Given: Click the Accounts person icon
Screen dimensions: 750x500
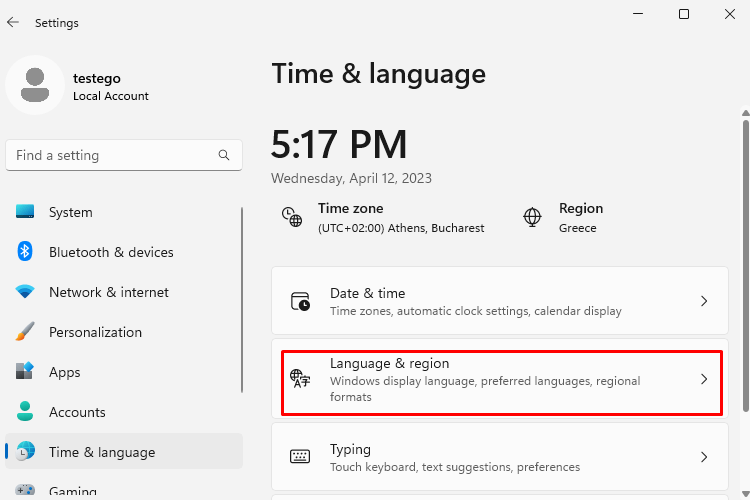Looking at the screenshot, I should (25, 411).
